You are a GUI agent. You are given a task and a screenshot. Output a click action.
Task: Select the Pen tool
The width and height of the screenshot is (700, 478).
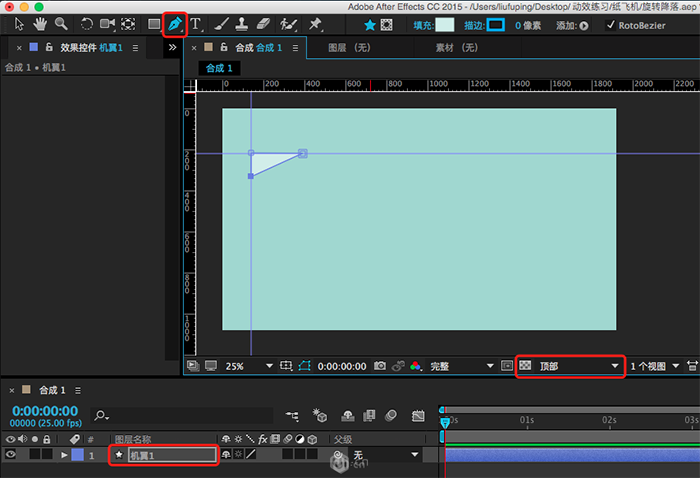175,25
